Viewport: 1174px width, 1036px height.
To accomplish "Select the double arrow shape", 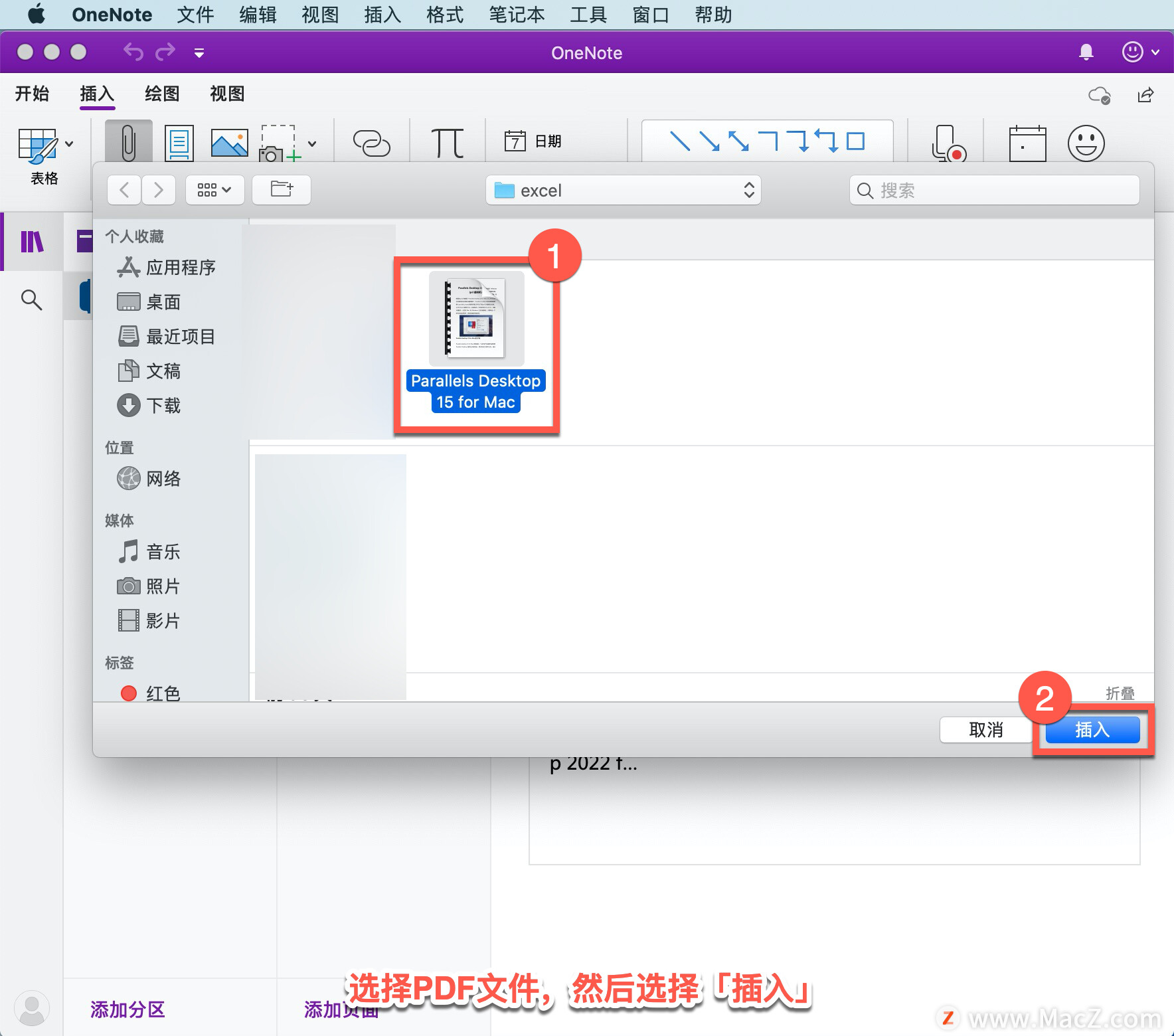I will 738,141.
